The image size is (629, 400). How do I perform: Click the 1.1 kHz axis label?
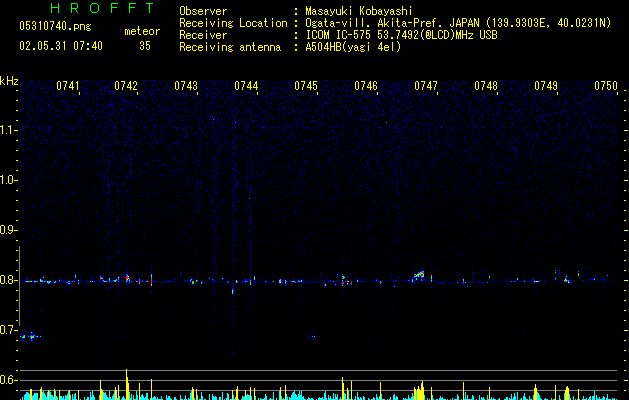pos(9,130)
